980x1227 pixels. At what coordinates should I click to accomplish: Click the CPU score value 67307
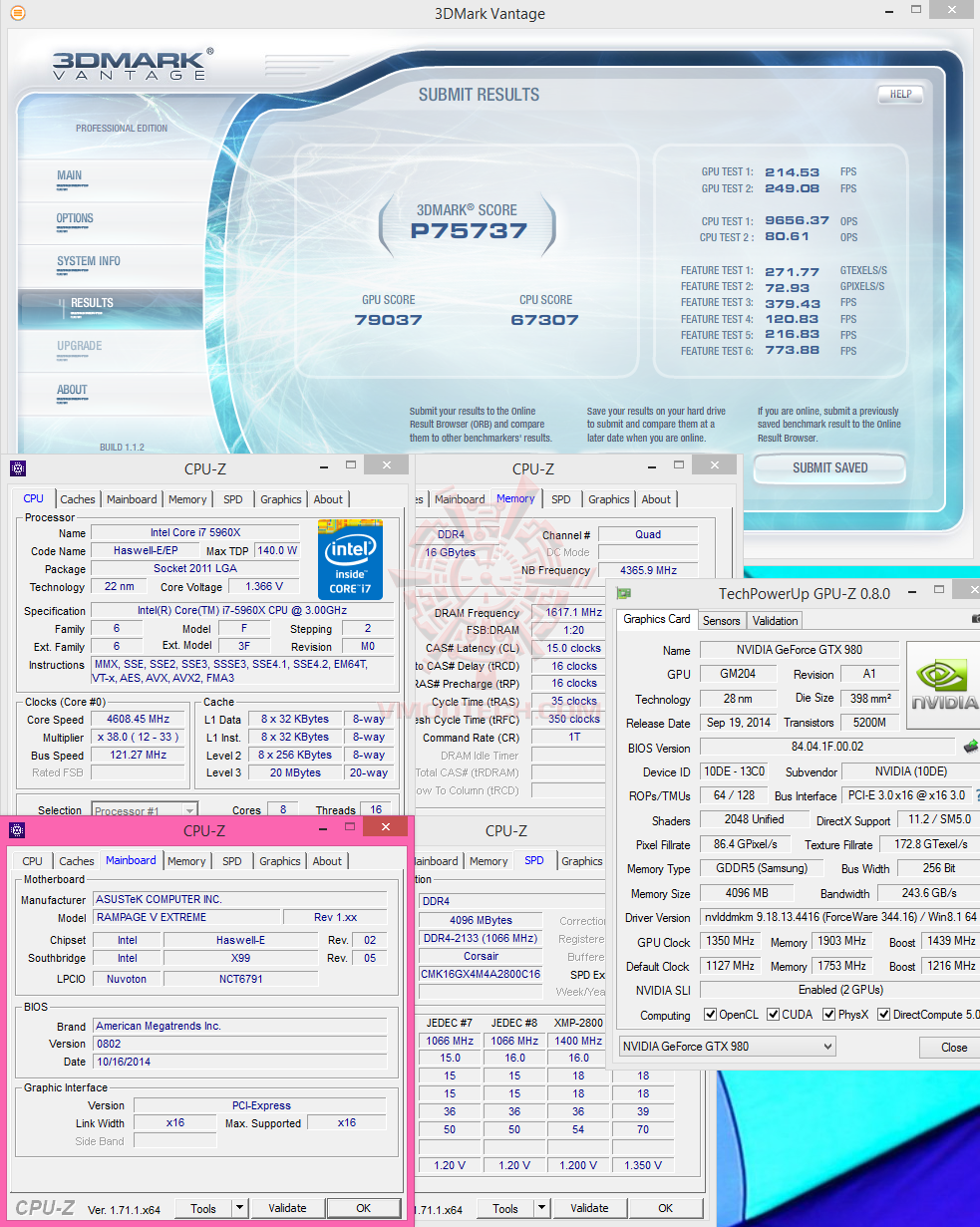click(x=545, y=320)
